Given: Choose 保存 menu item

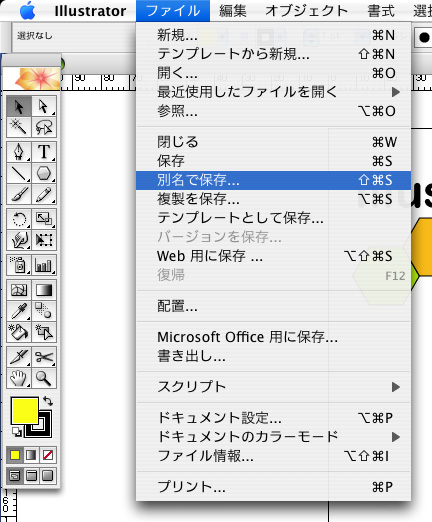Looking at the screenshot, I should coord(273,161).
